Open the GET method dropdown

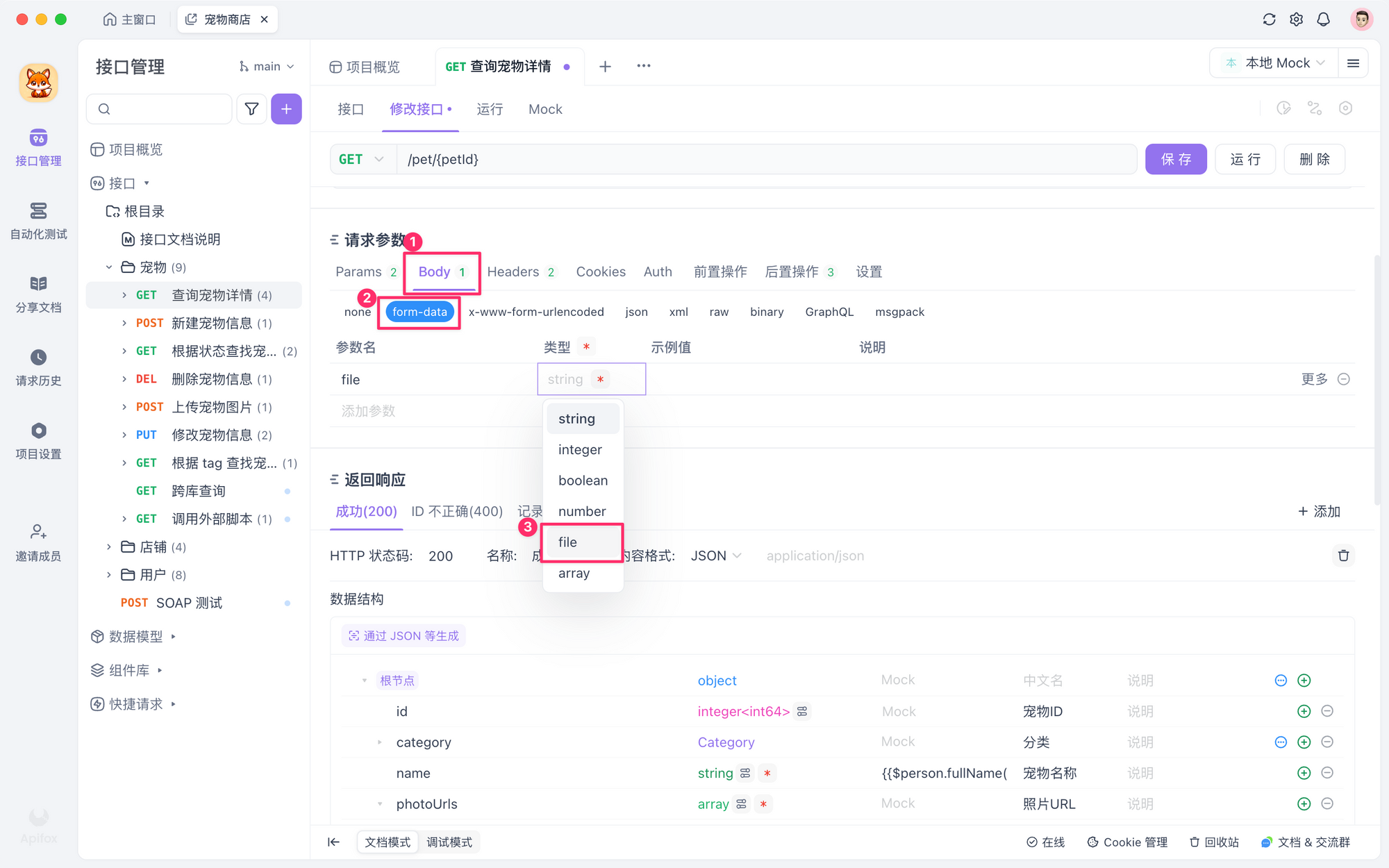click(362, 159)
